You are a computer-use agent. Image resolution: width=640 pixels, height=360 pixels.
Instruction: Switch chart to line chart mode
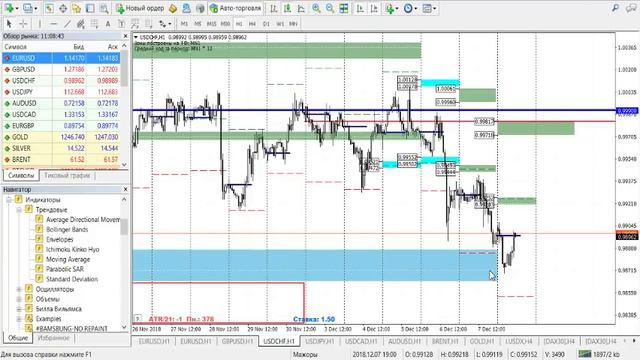(301, 8)
